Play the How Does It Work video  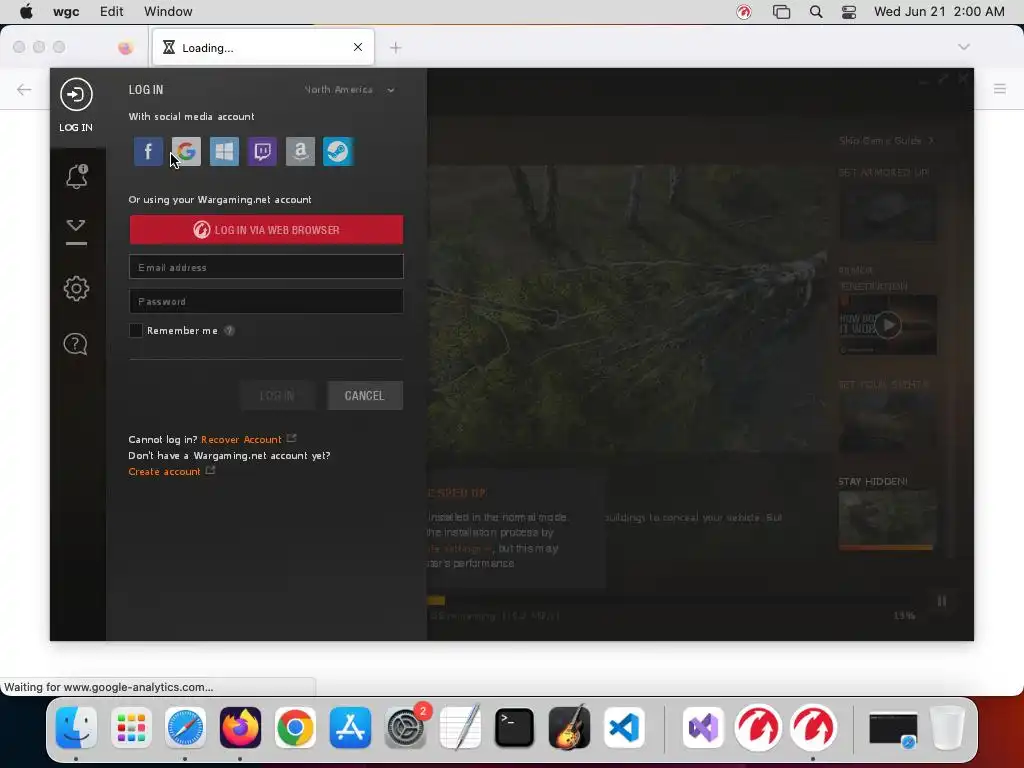888,325
